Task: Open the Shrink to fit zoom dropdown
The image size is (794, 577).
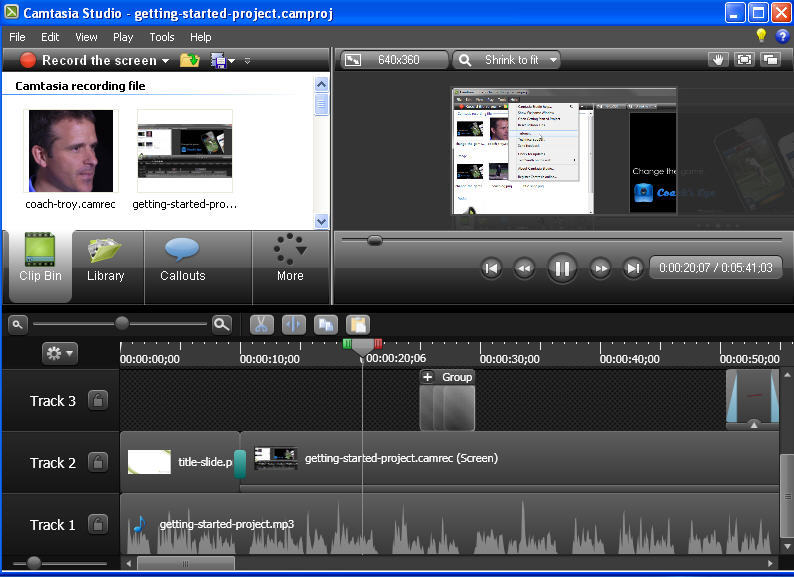Action: [x=506, y=60]
